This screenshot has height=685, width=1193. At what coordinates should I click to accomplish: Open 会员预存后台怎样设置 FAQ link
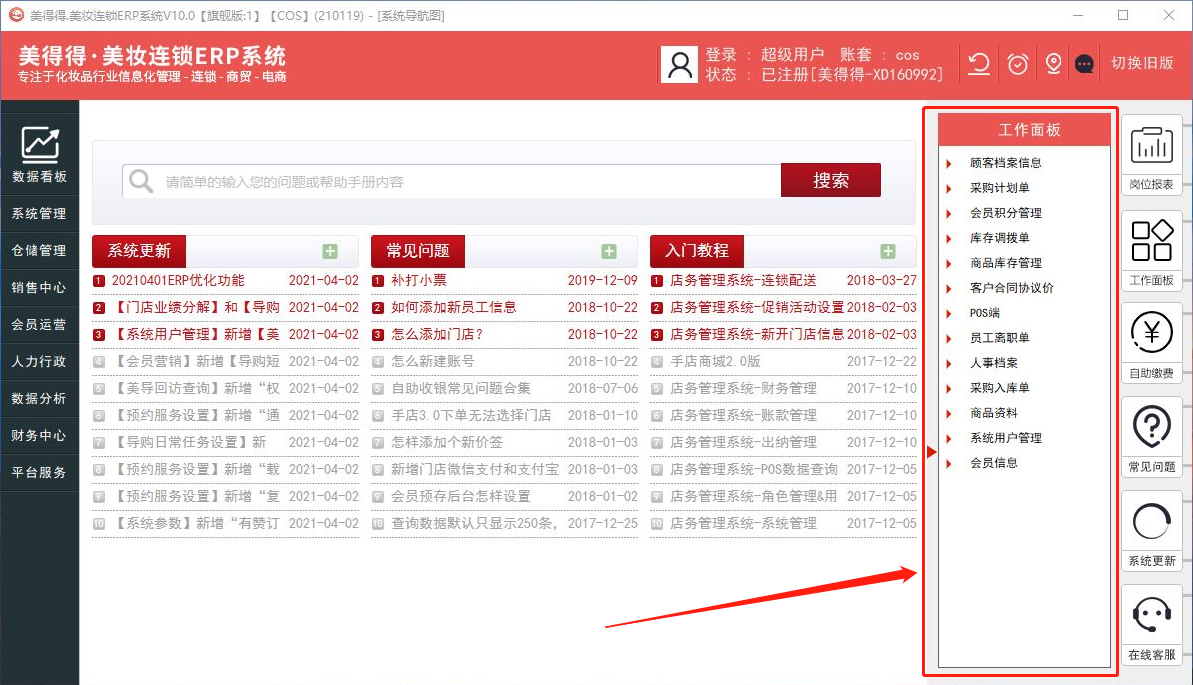coord(461,496)
